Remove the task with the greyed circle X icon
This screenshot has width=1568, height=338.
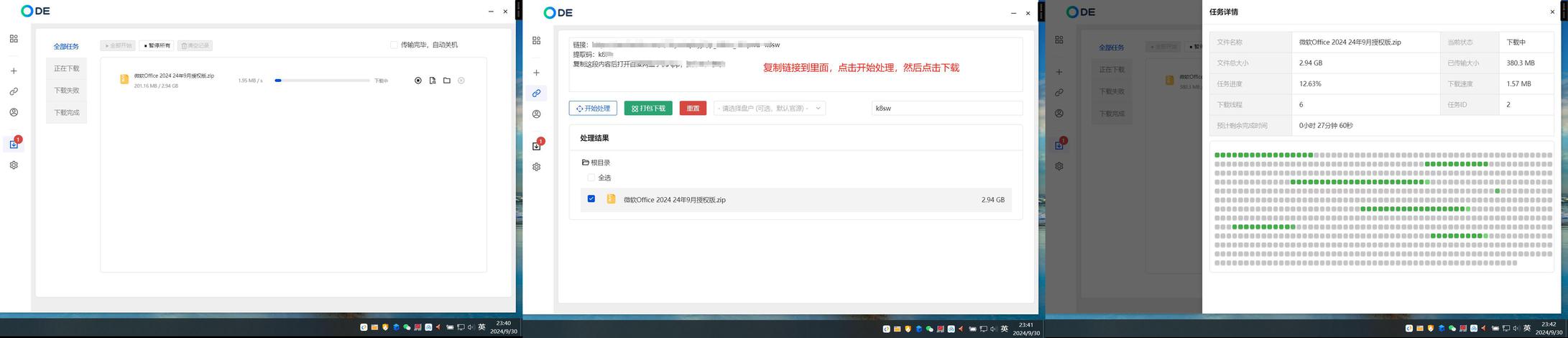coord(461,81)
